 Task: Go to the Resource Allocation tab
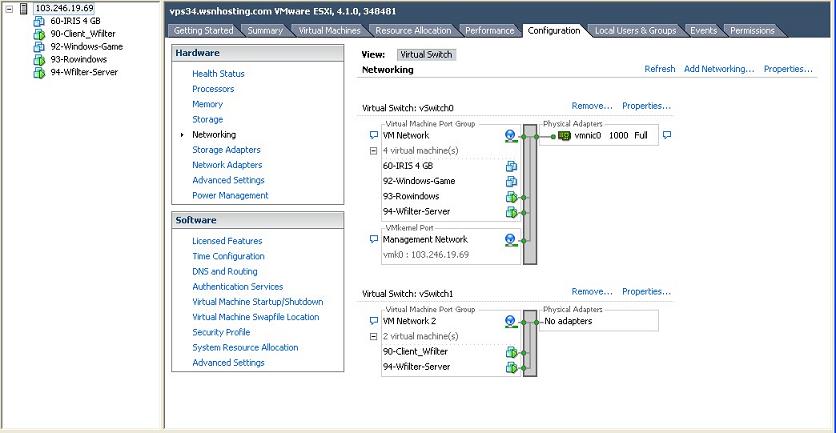[x=413, y=31]
